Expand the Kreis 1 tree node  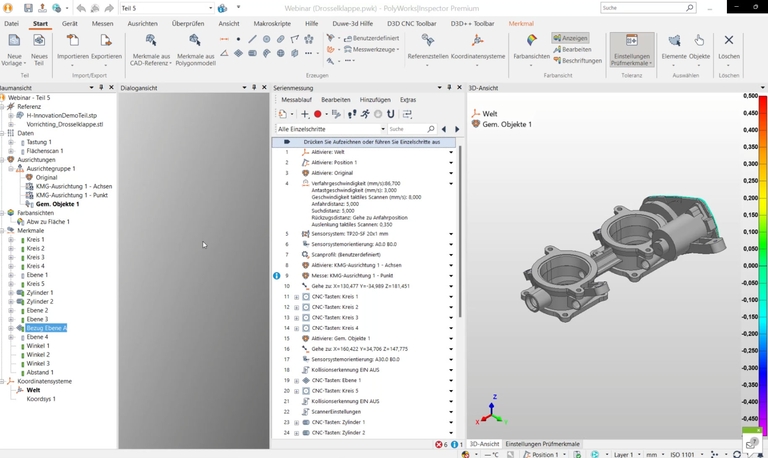[x=11, y=240]
